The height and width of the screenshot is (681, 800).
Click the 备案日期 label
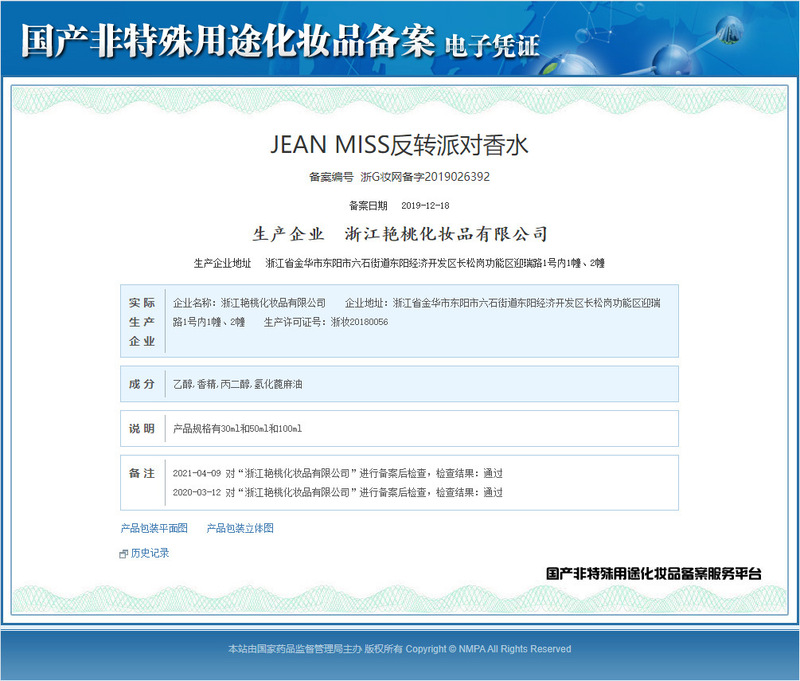368,206
